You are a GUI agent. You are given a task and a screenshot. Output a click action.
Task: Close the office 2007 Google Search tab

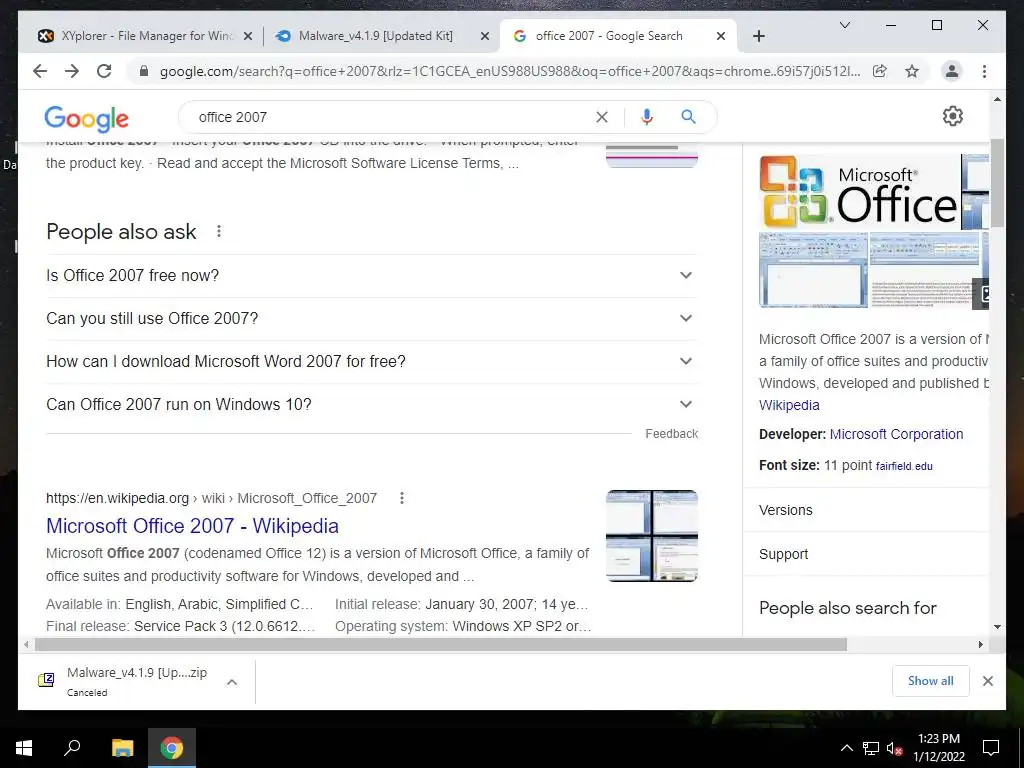point(720,36)
